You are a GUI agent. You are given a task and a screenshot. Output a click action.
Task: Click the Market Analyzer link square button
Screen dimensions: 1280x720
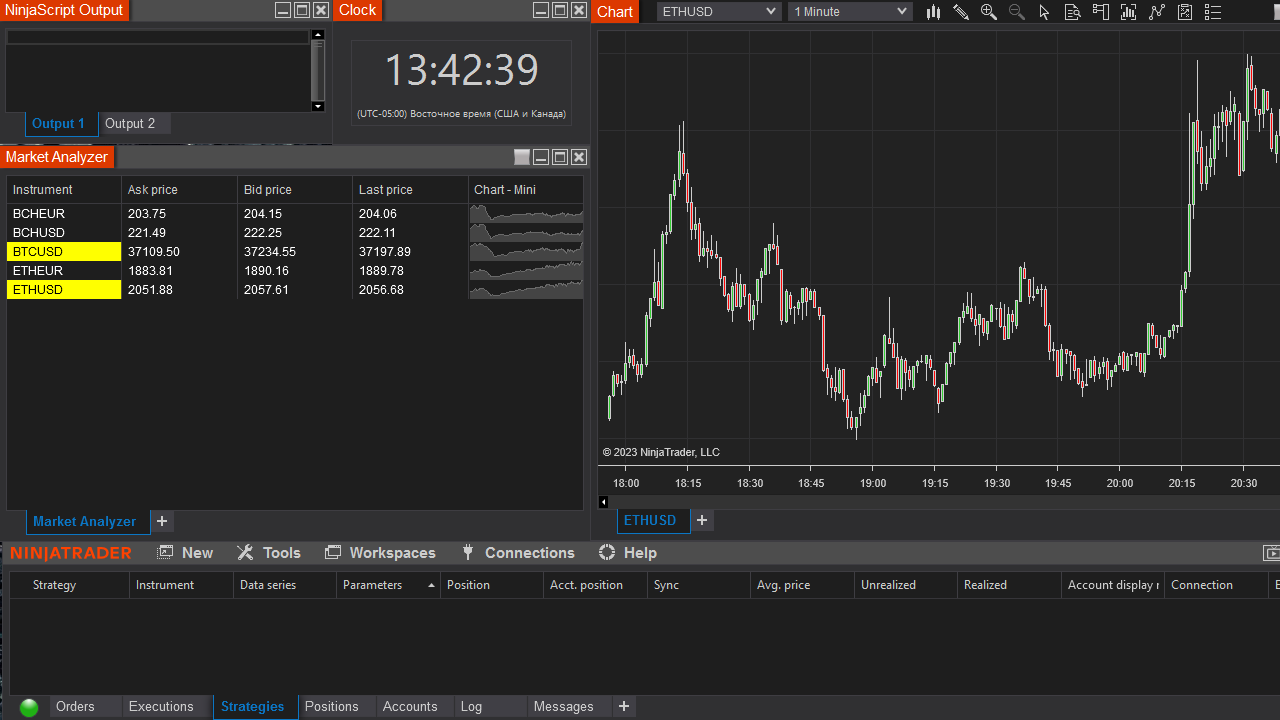pos(522,157)
